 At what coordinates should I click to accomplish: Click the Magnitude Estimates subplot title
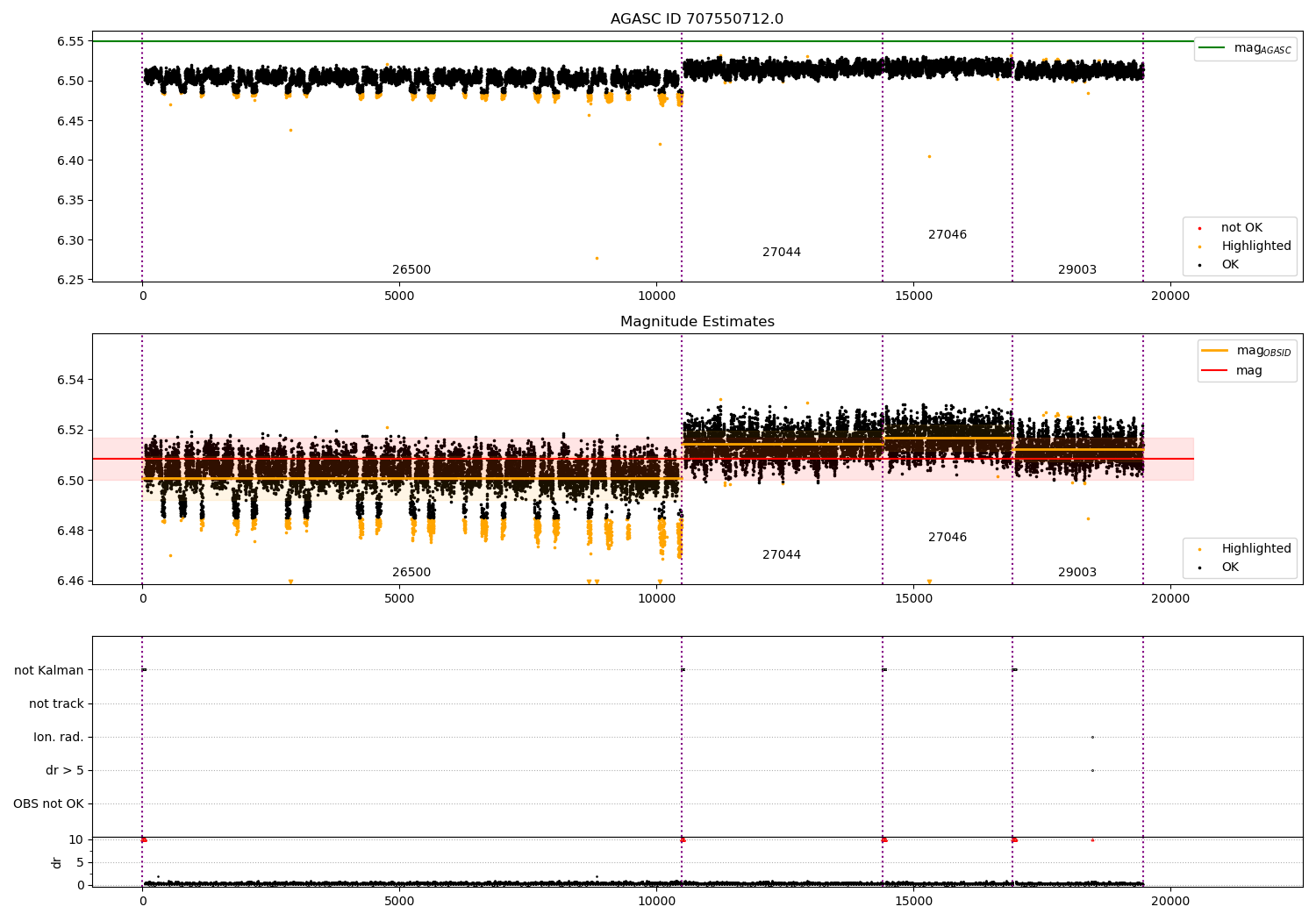[x=697, y=322]
